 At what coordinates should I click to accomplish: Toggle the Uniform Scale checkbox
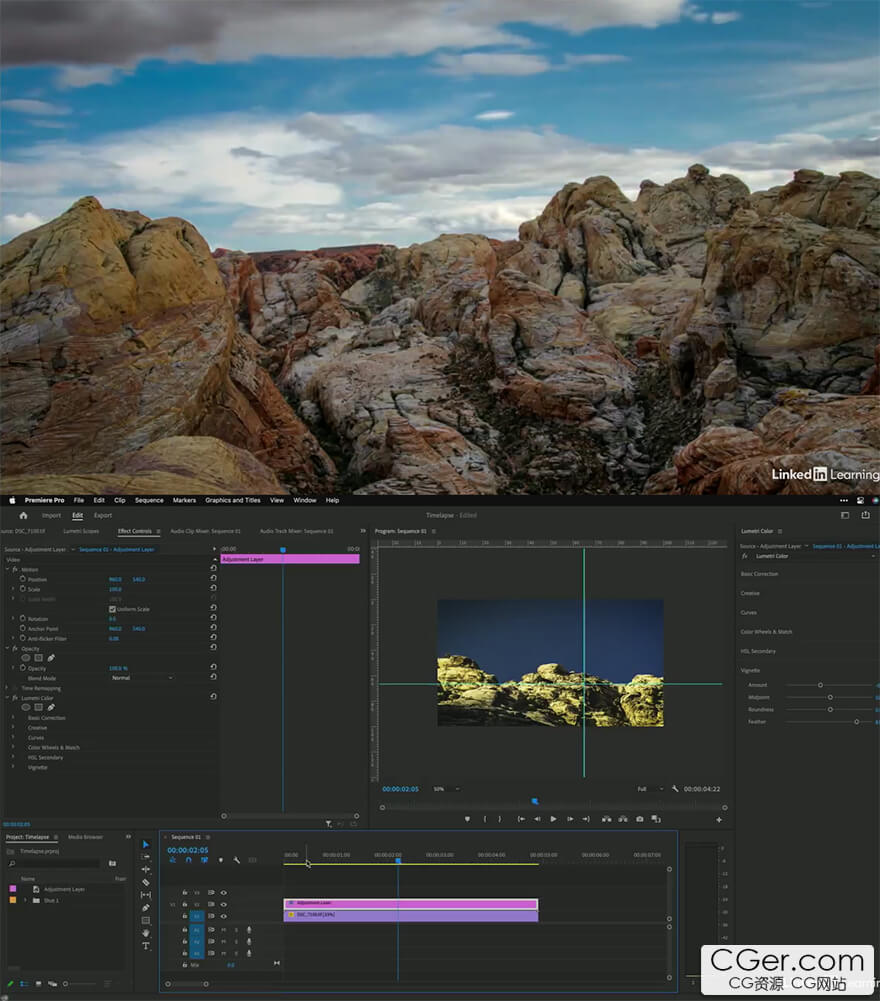(112, 609)
